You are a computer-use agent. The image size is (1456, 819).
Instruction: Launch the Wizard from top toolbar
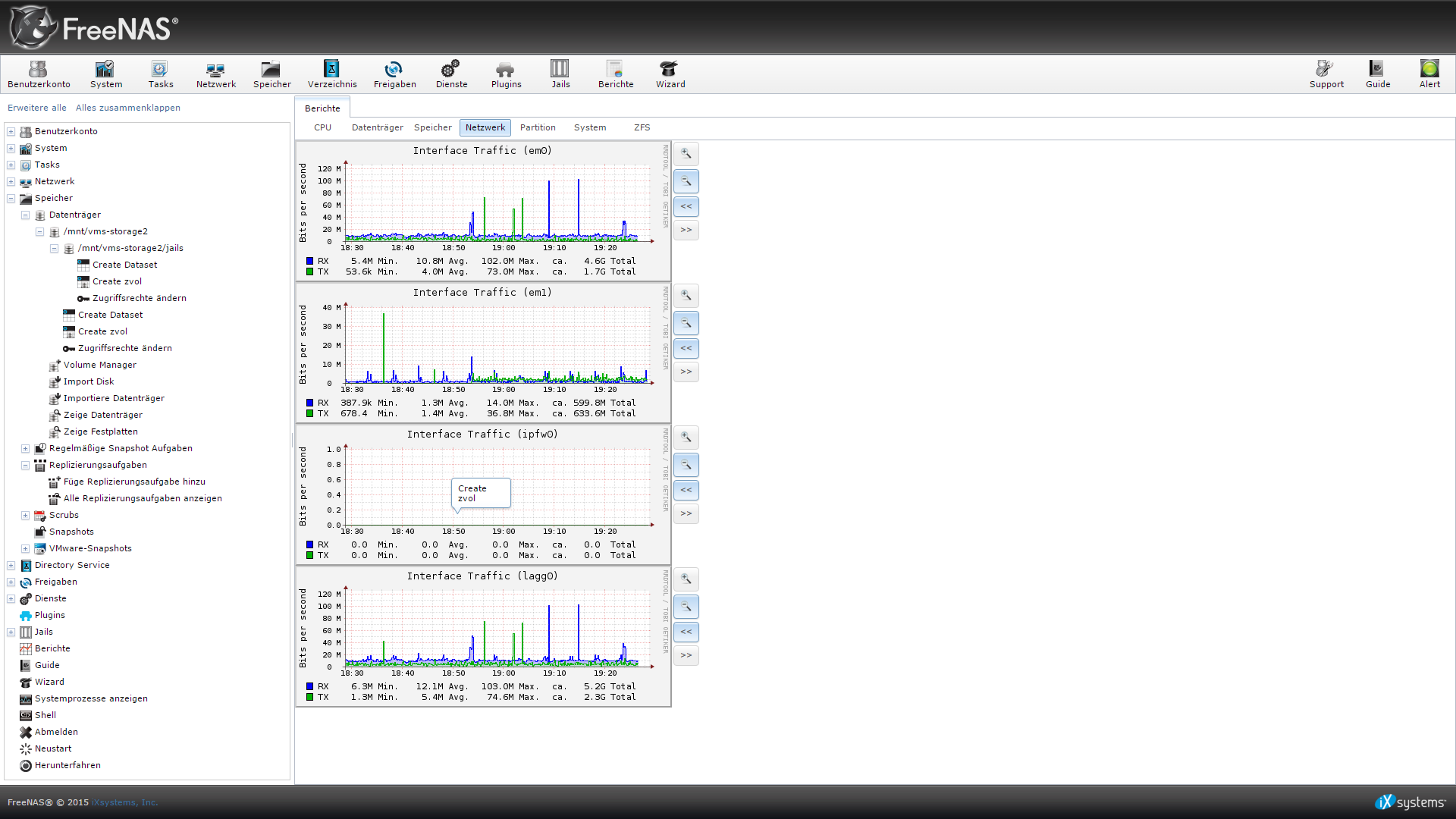coord(670,74)
